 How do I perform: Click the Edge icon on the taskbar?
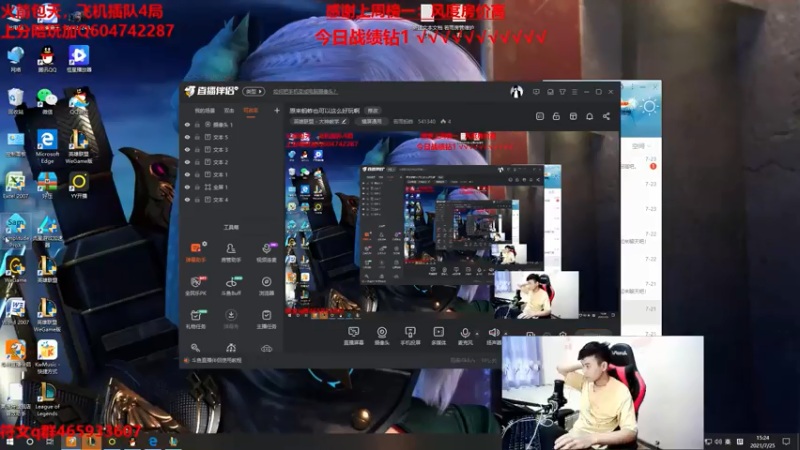153,442
